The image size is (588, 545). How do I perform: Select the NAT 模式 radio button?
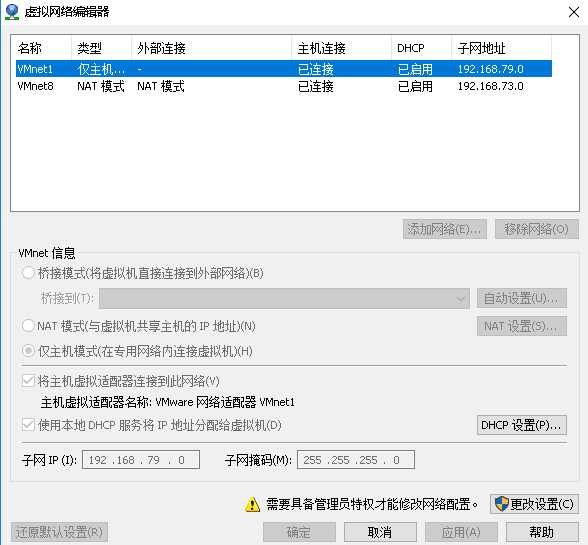coord(28,326)
